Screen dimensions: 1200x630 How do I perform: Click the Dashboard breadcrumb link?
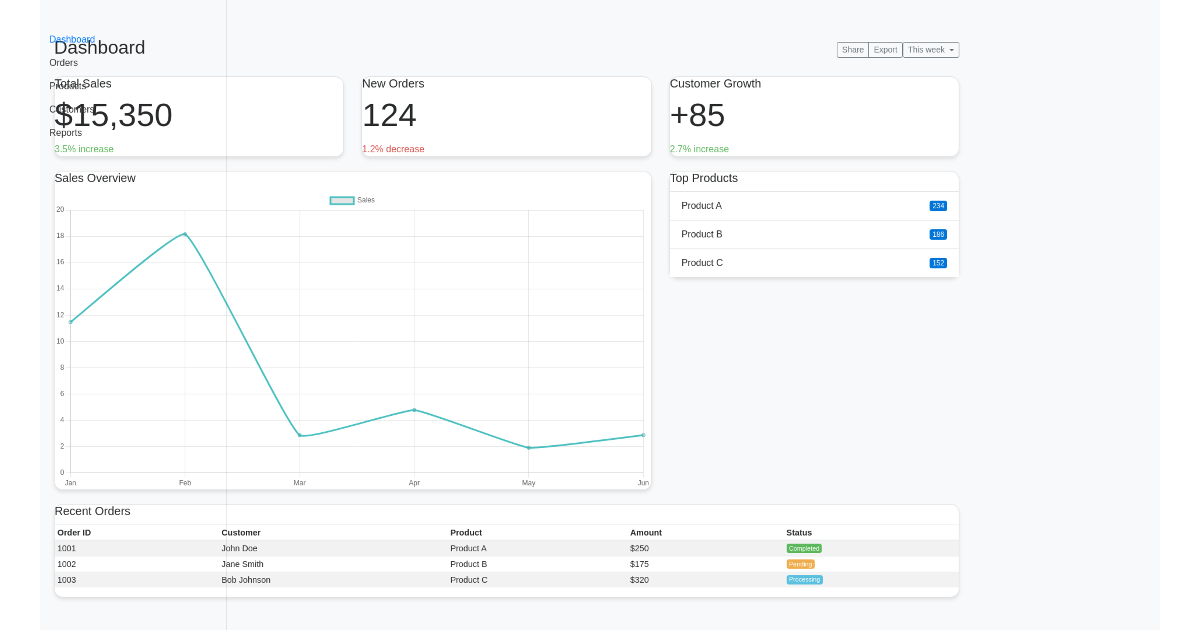[x=71, y=39]
